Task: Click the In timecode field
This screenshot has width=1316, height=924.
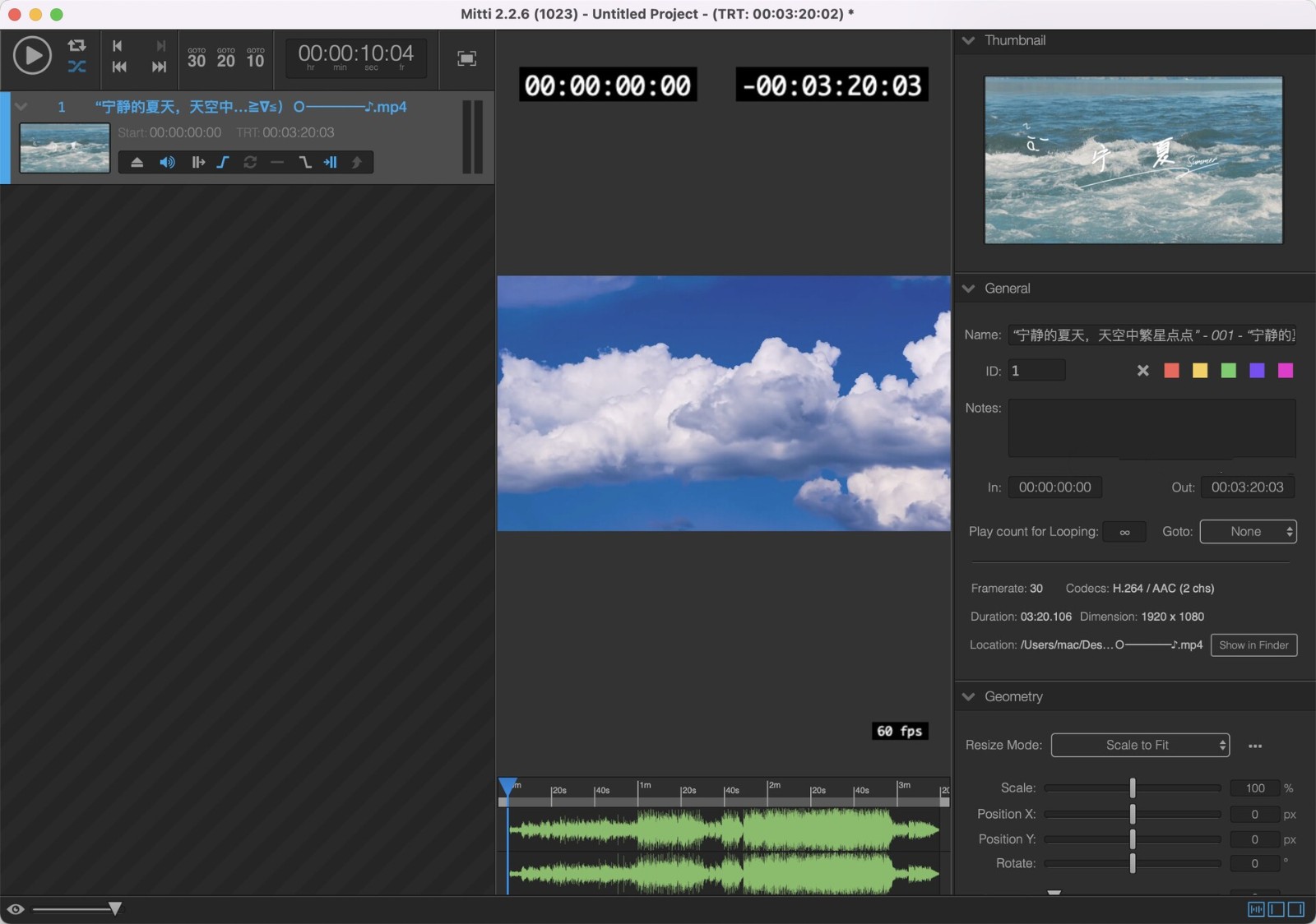Action: coord(1055,487)
